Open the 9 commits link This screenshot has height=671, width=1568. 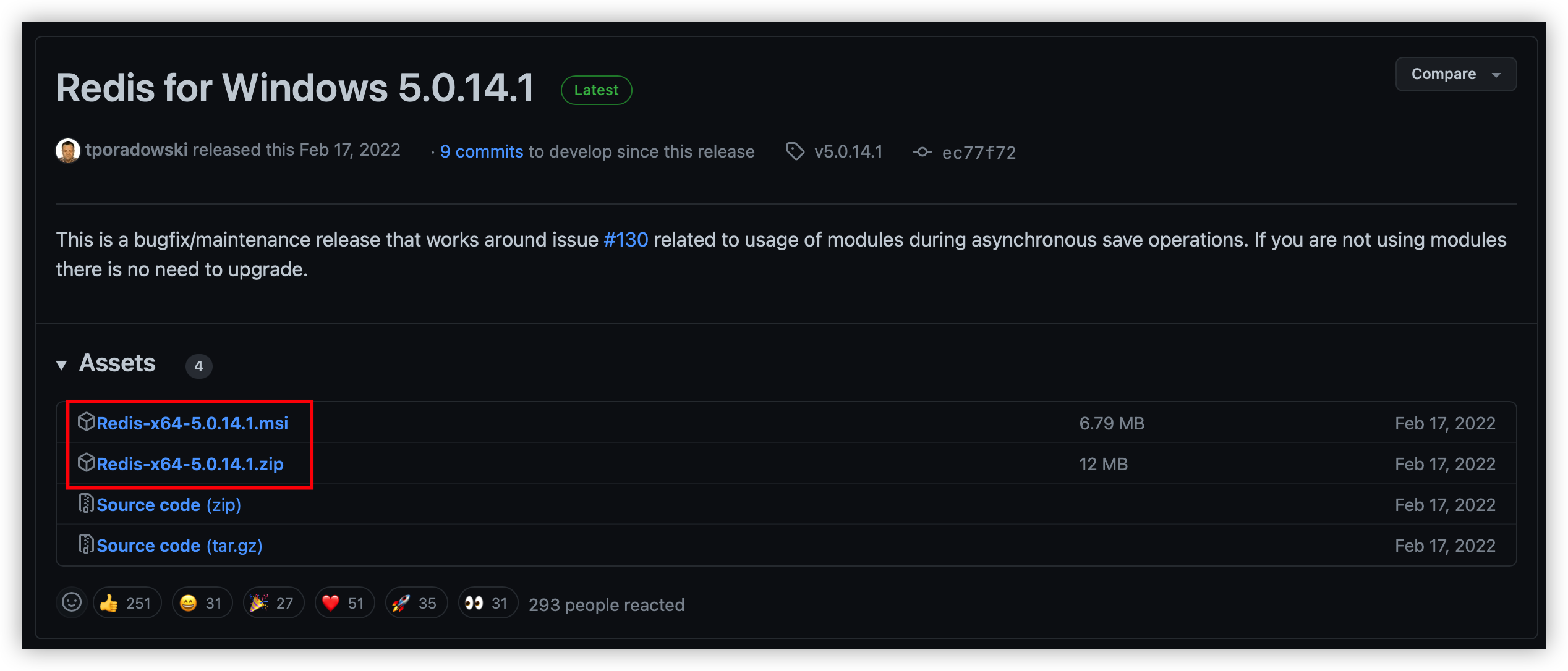[481, 151]
